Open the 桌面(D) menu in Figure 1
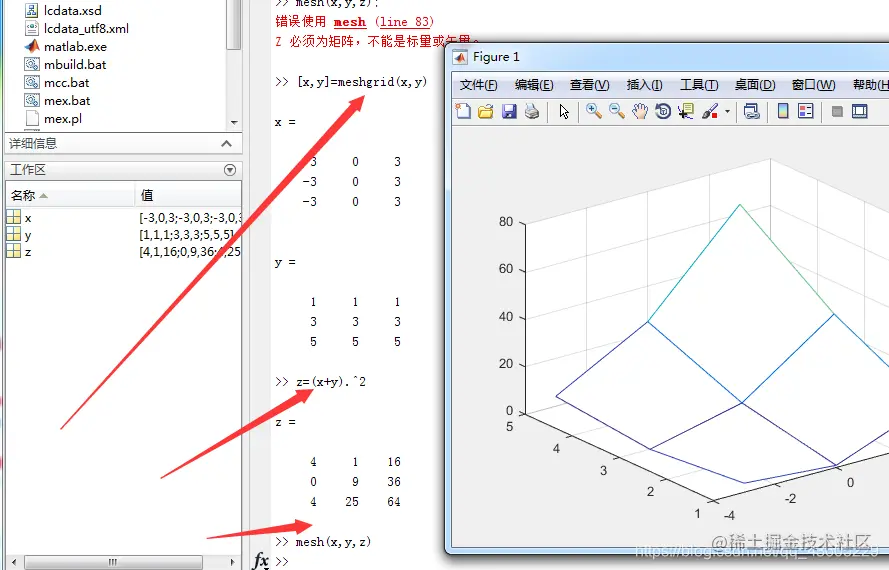Viewport: 889px width, 570px height. click(x=755, y=85)
